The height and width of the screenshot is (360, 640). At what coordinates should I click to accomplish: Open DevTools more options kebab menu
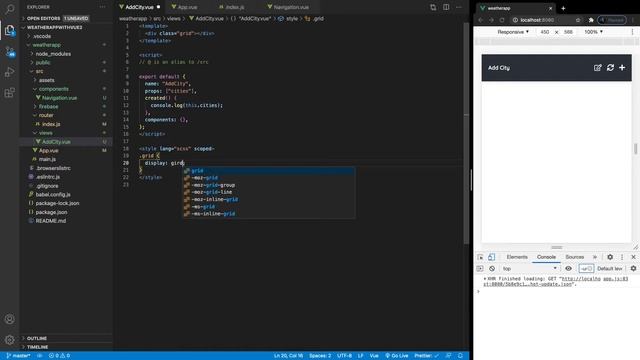[622, 257]
